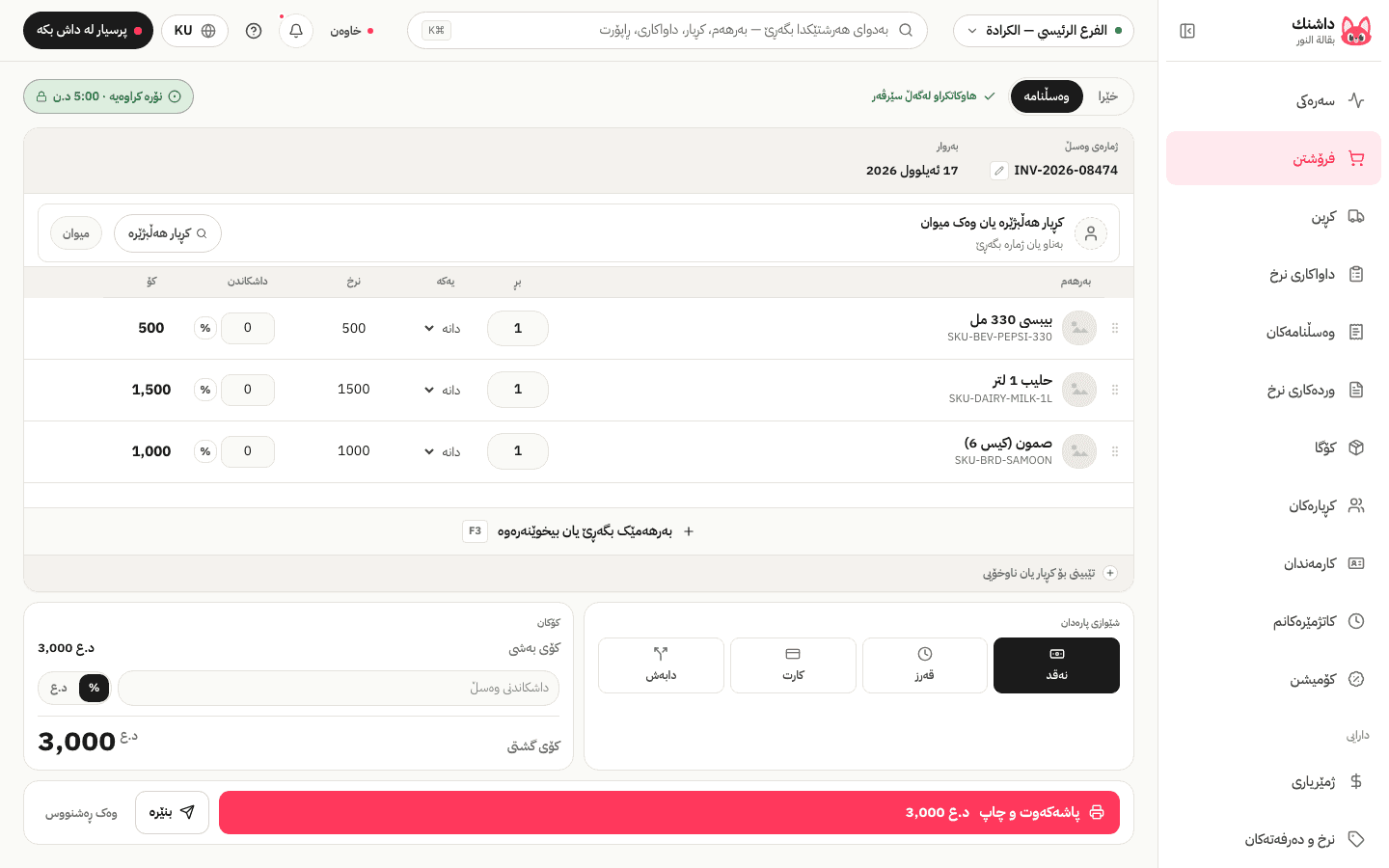Click the داشنك fox logo
The image size is (1389, 868).
coord(1356,31)
